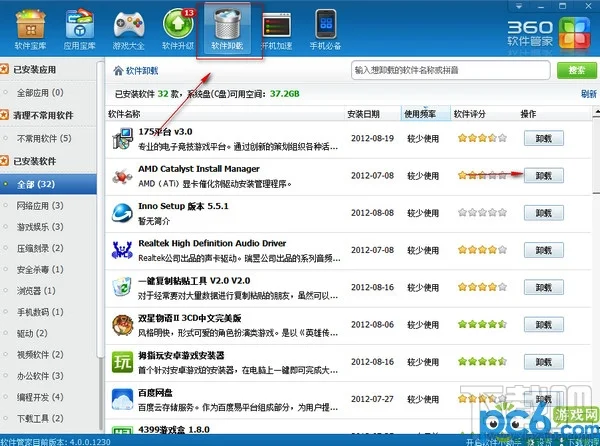Viewport: 600px width, 446px height.
Task: Click the Realtek audio driver crab icon
Action: [122, 250]
